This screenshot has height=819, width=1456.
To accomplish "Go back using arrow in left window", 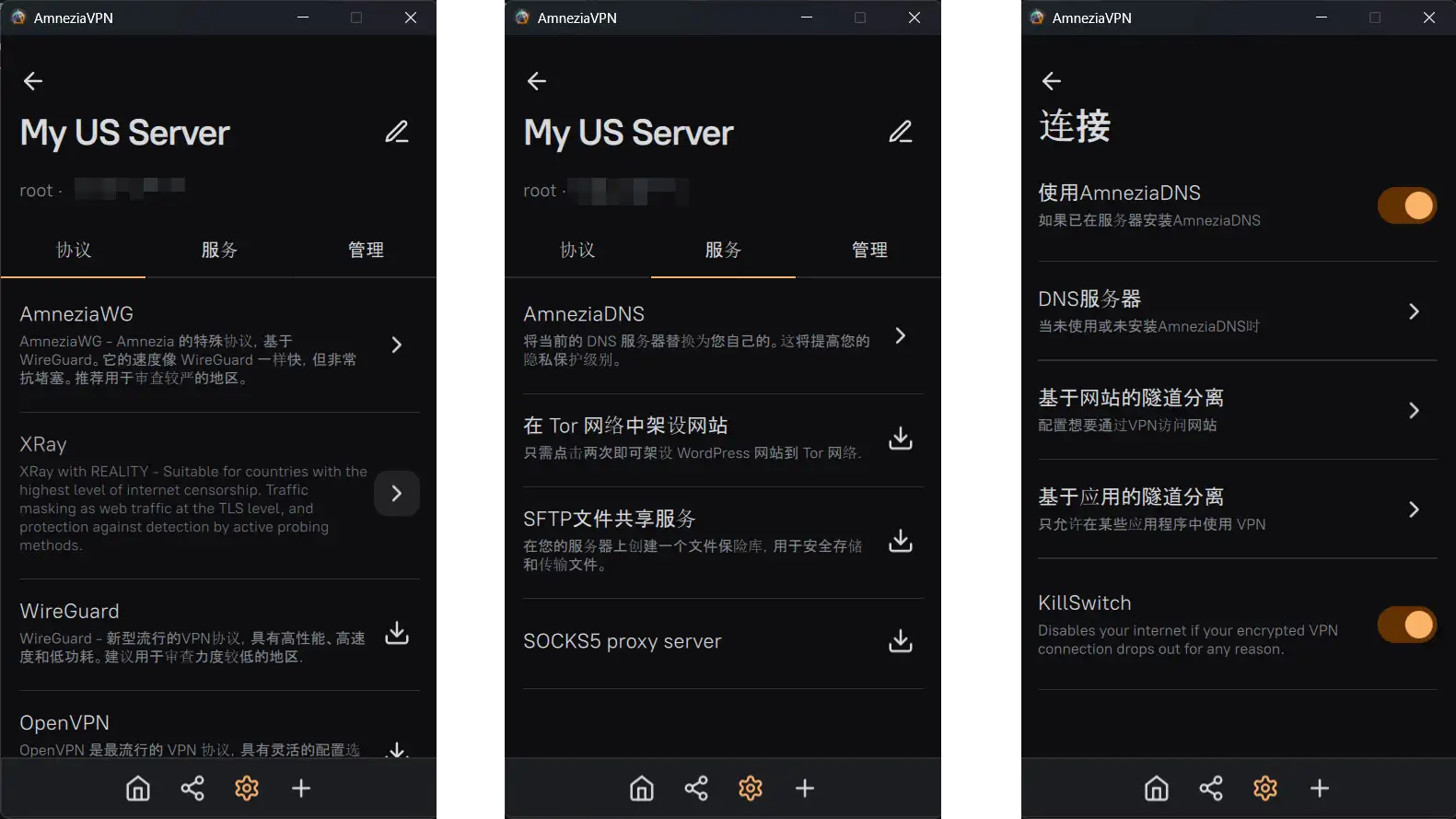I will coord(33,81).
